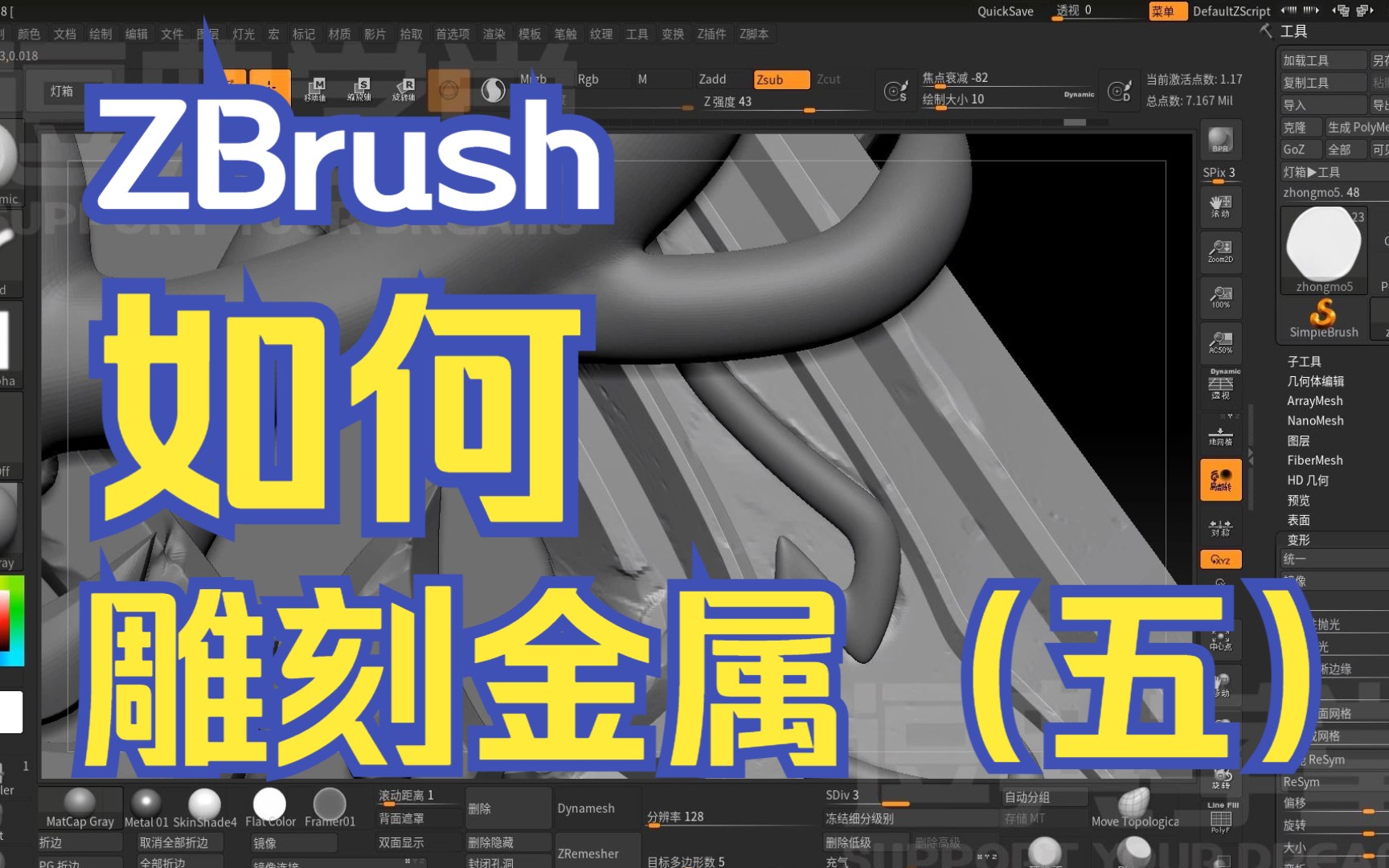Adjust the SDiv 3 subdivision slider
1389x868 pixels.
coord(908,796)
